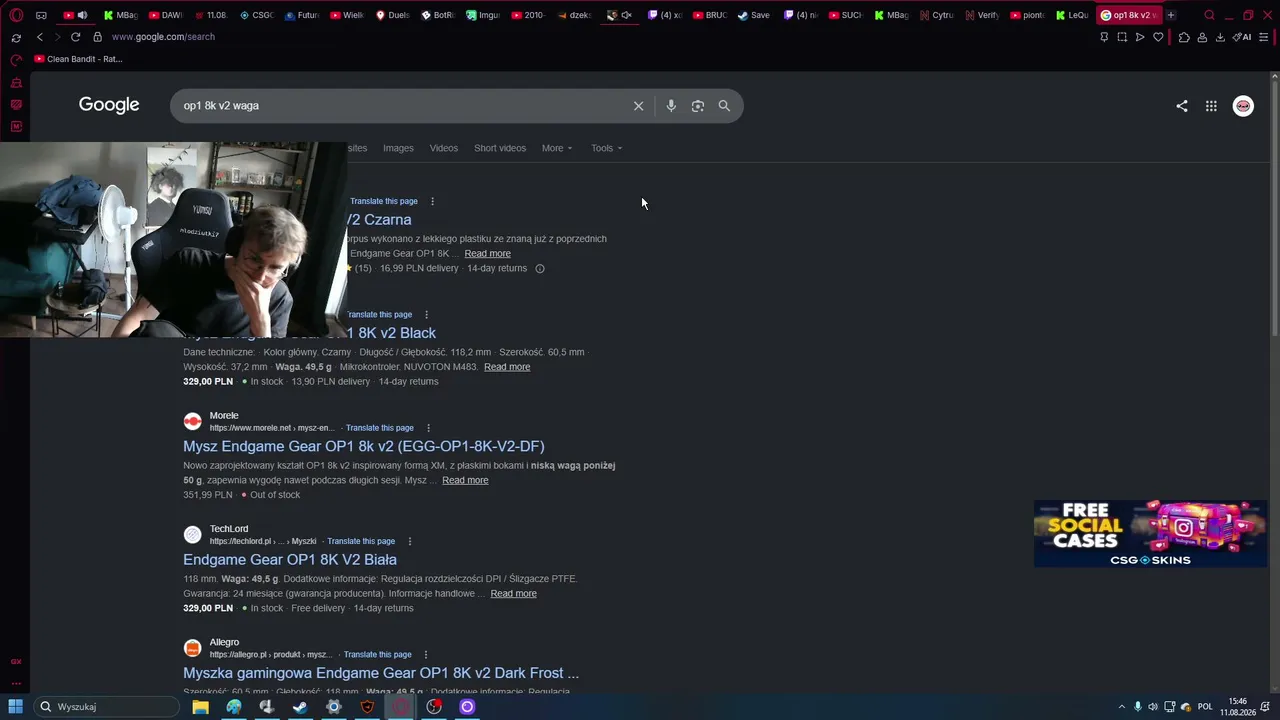Mute the audio in the playing tab

pos(82,15)
